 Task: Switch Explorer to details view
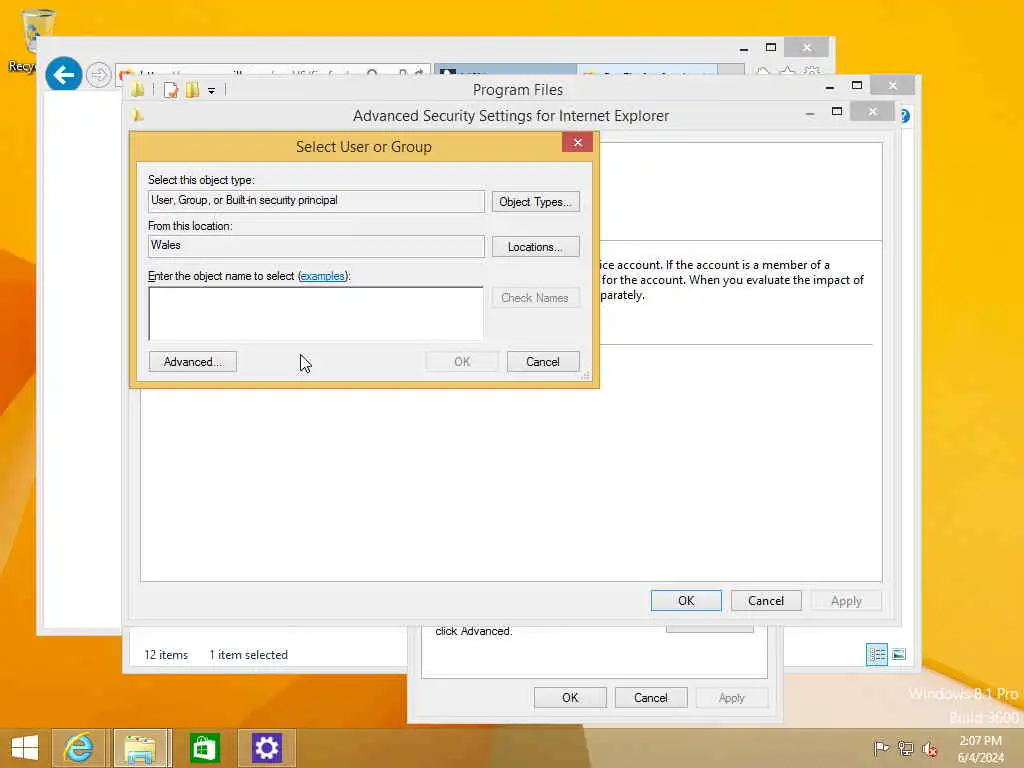point(876,654)
